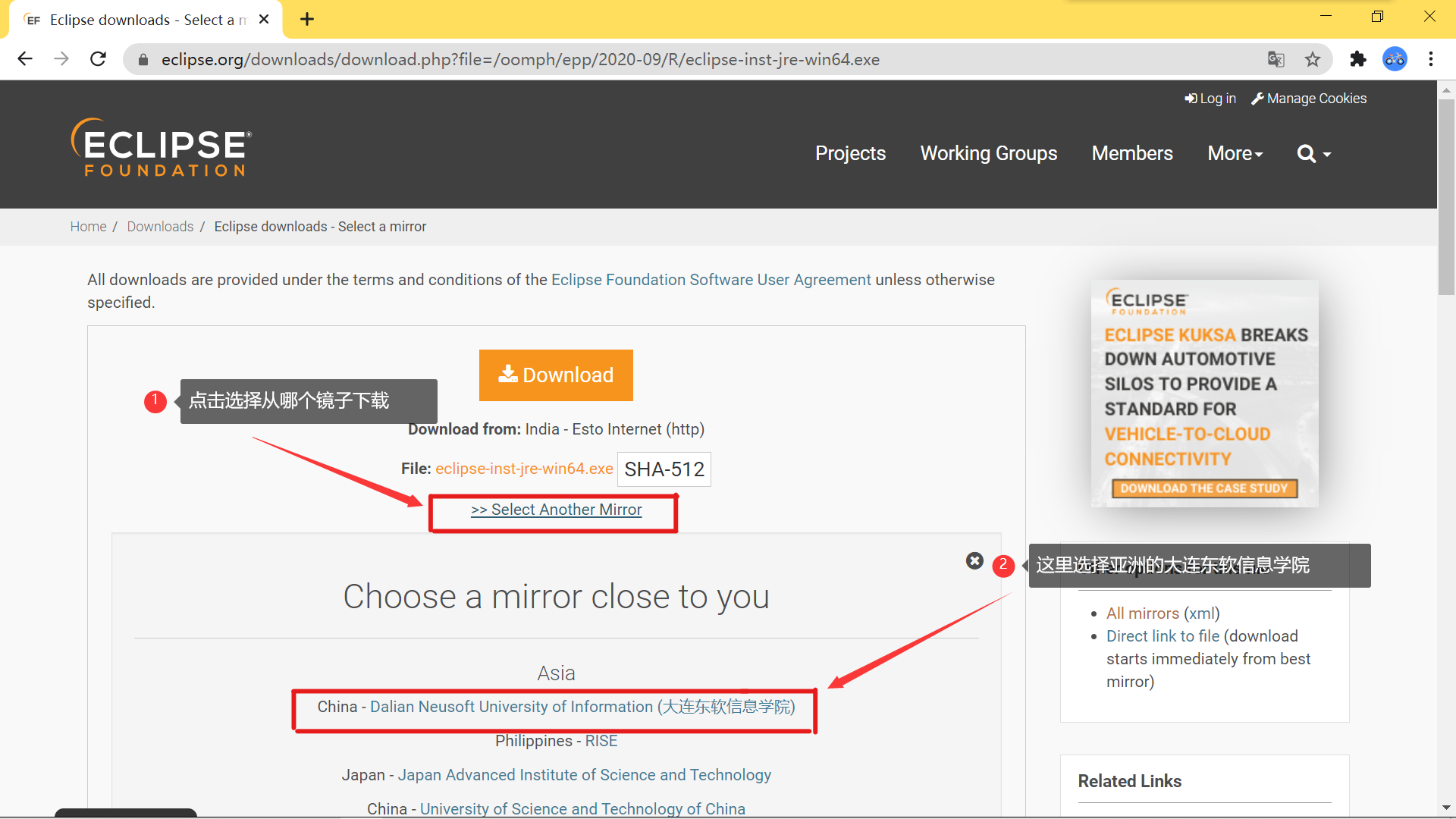Image resolution: width=1456 pixels, height=819 pixels.
Task: Choose the Japan Advanced Institute mirror
Action: (x=585, y=775)
